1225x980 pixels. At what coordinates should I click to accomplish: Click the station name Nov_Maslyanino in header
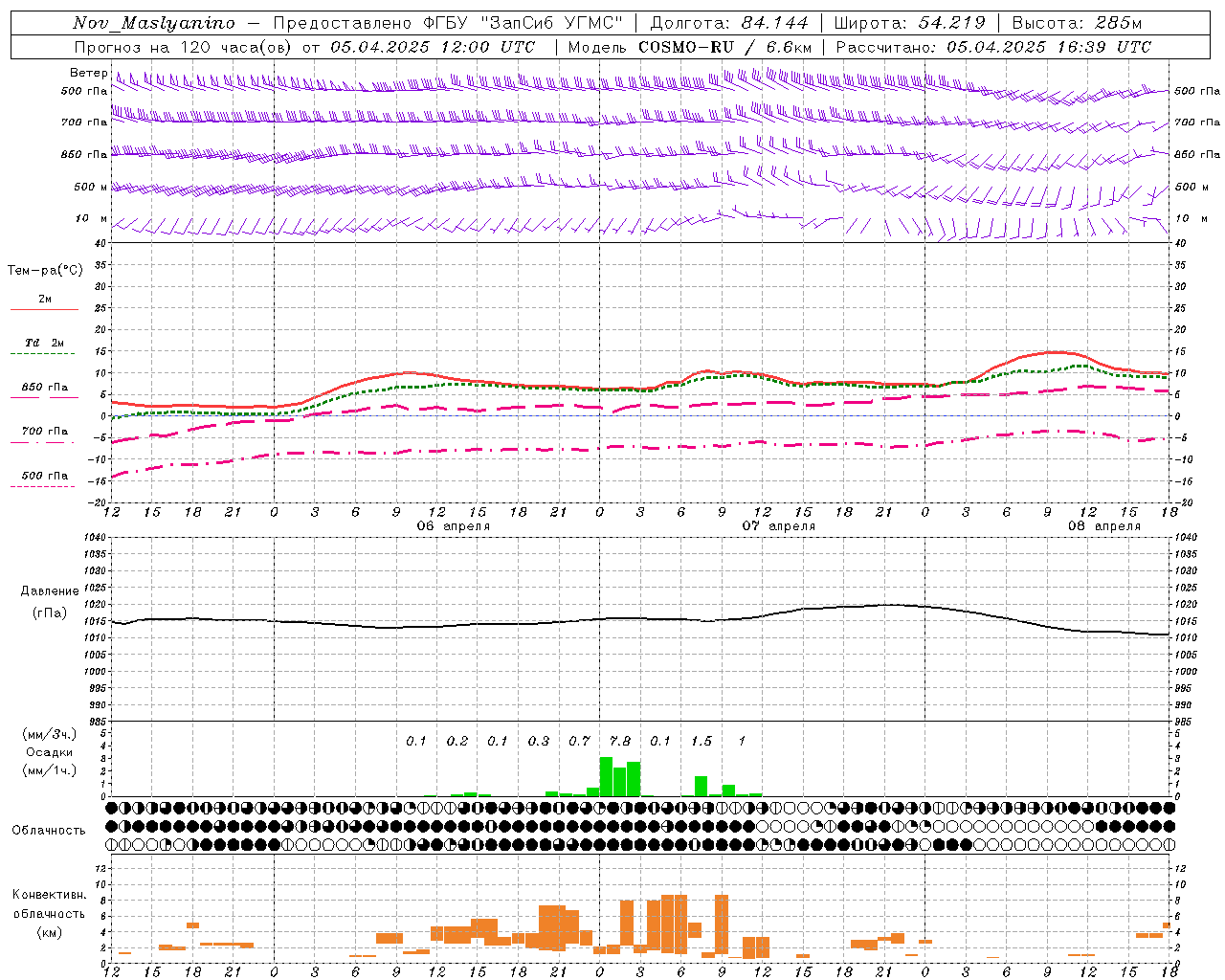tap(154, 23)
